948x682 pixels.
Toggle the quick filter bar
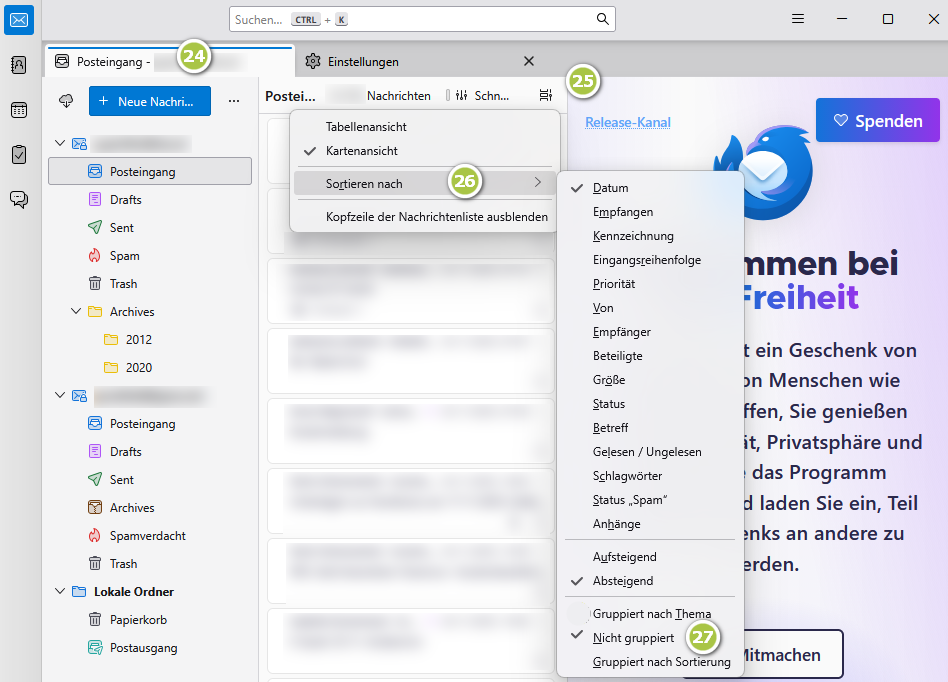coord(460,96)
